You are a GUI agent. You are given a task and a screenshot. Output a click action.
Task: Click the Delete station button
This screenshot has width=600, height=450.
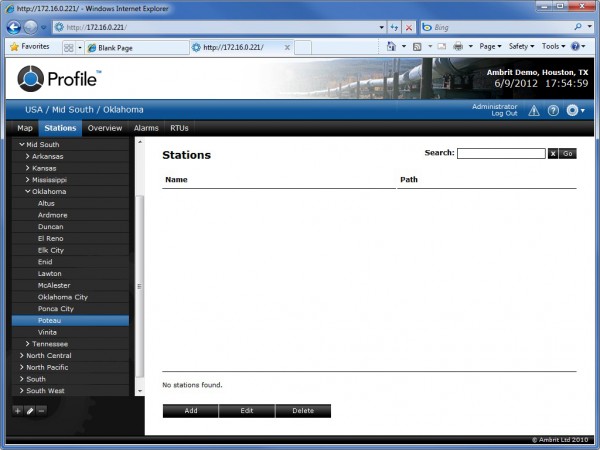(x=303, y=411)
